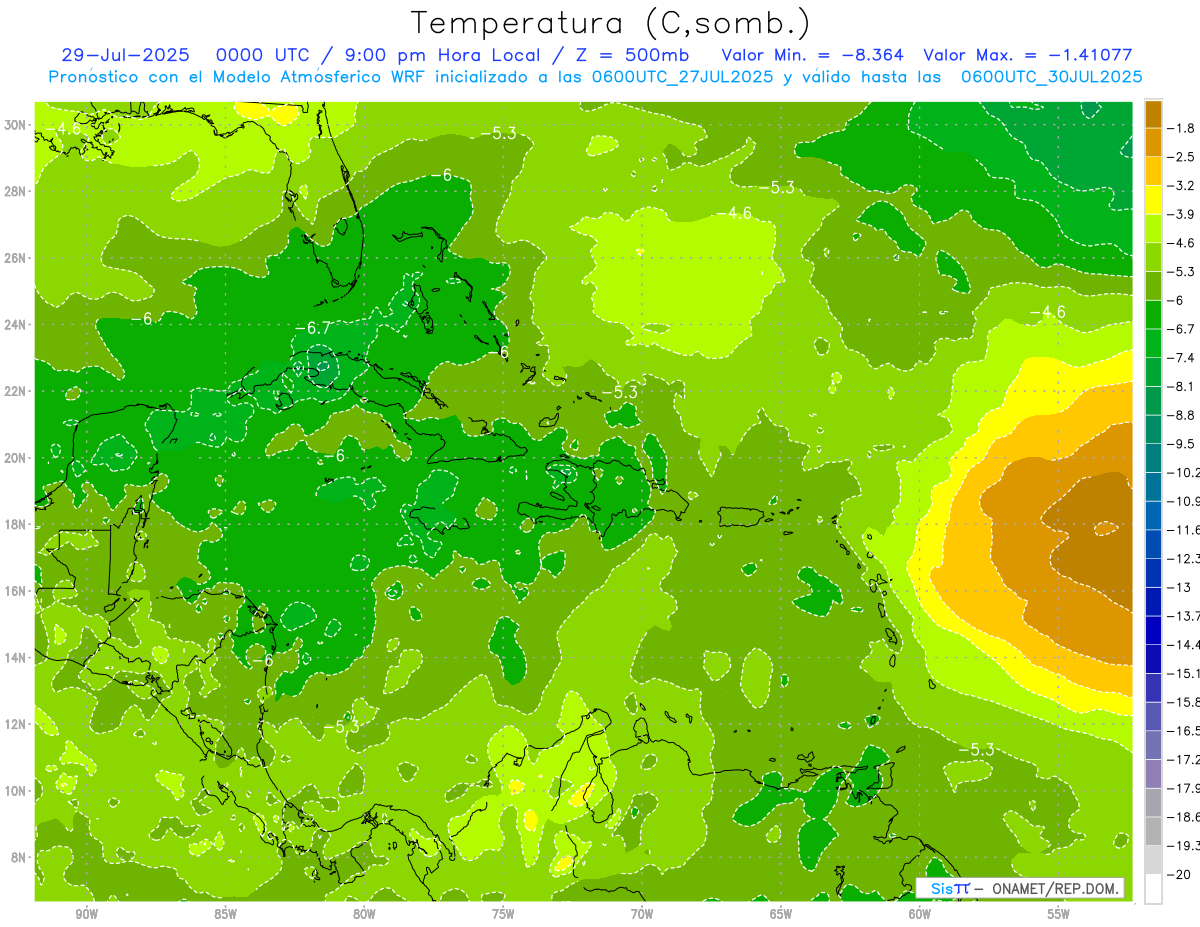Screen dimensions: 1200x927
Task: Click the "80W" longitude axis label
Action: click(364, 914)
